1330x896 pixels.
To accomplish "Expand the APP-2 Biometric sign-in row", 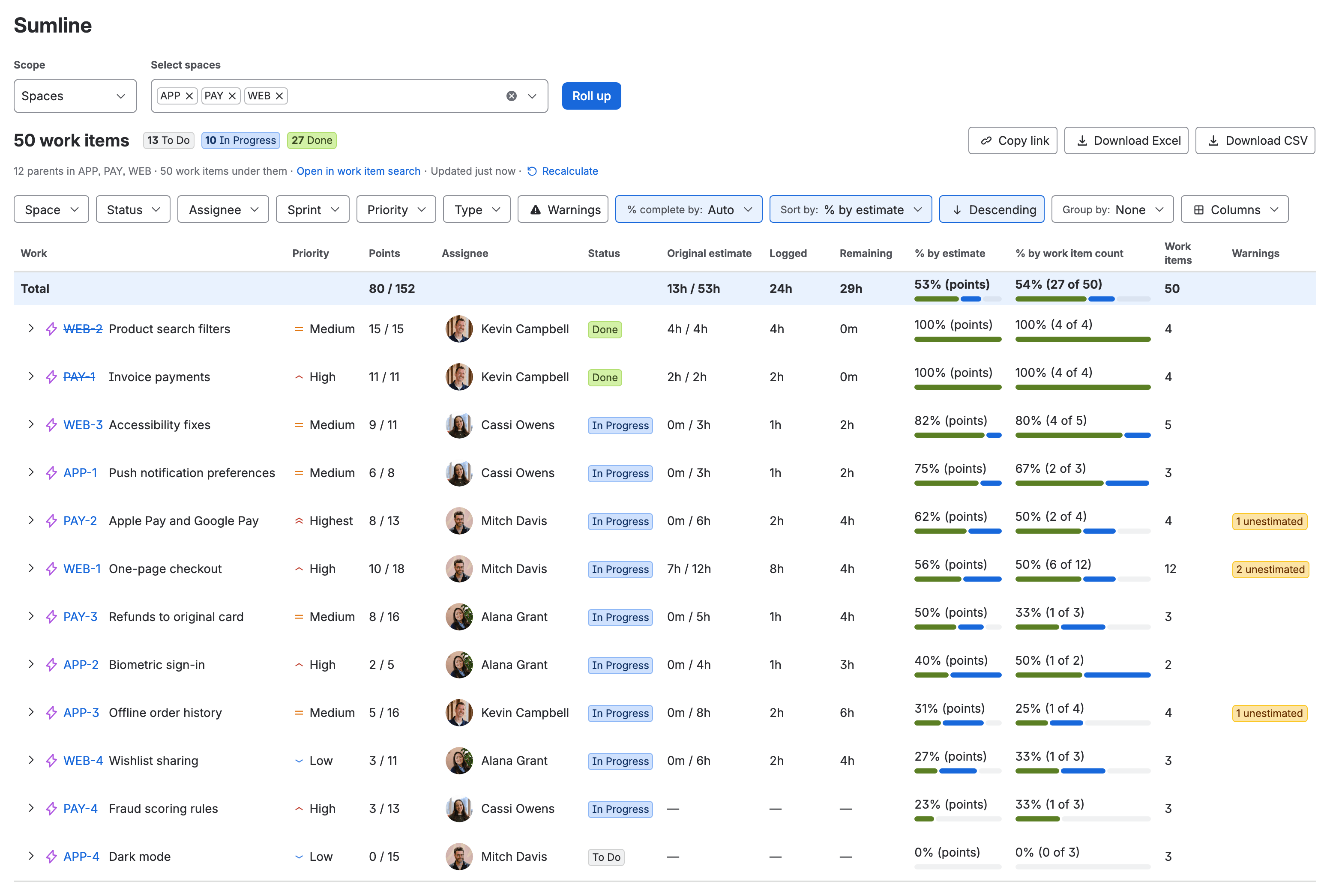I will click(31, 665).
